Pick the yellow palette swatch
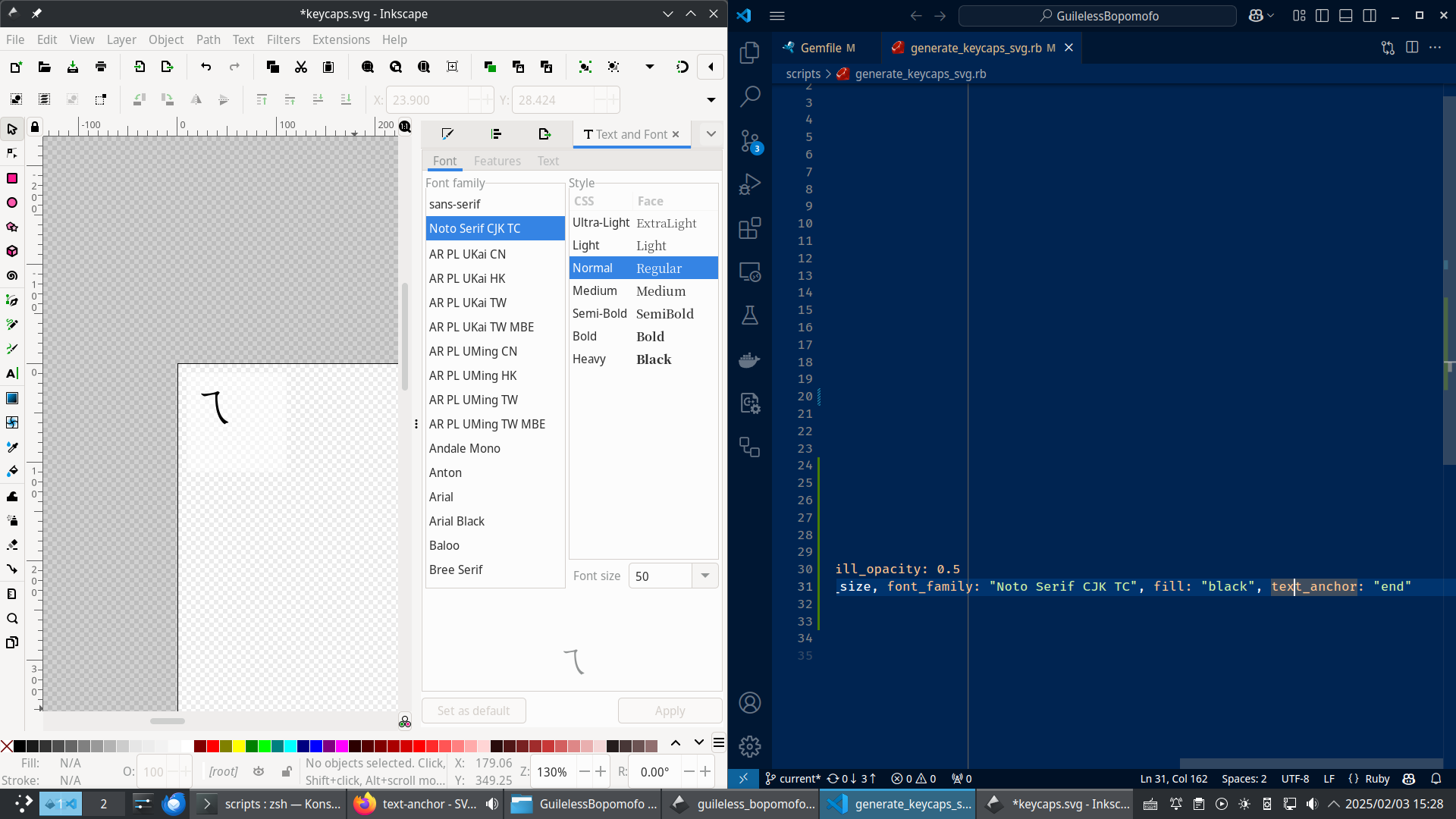 [x=239, y=746]
